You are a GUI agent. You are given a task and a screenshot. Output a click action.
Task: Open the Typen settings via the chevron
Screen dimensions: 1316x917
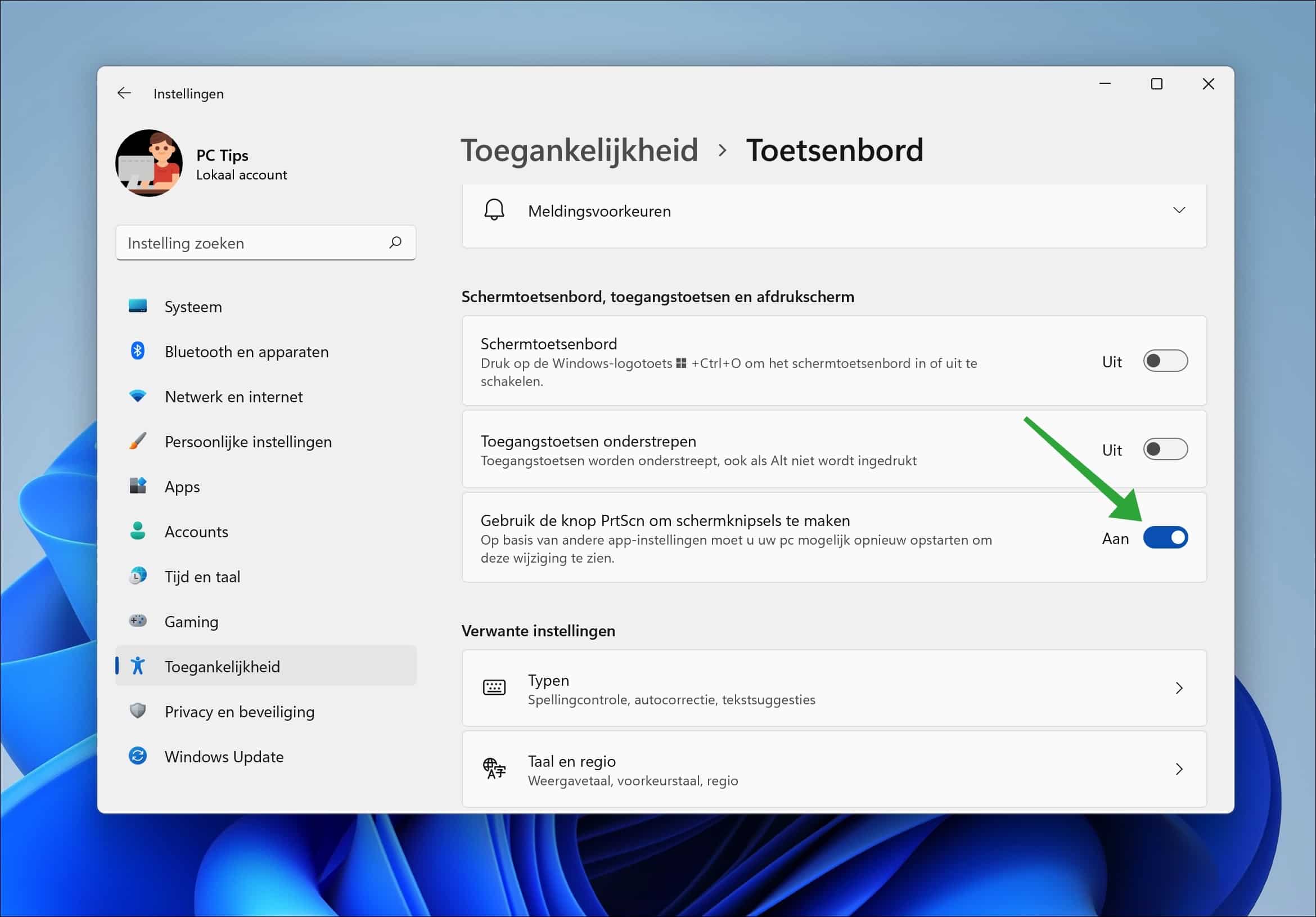pos(1179,688)
